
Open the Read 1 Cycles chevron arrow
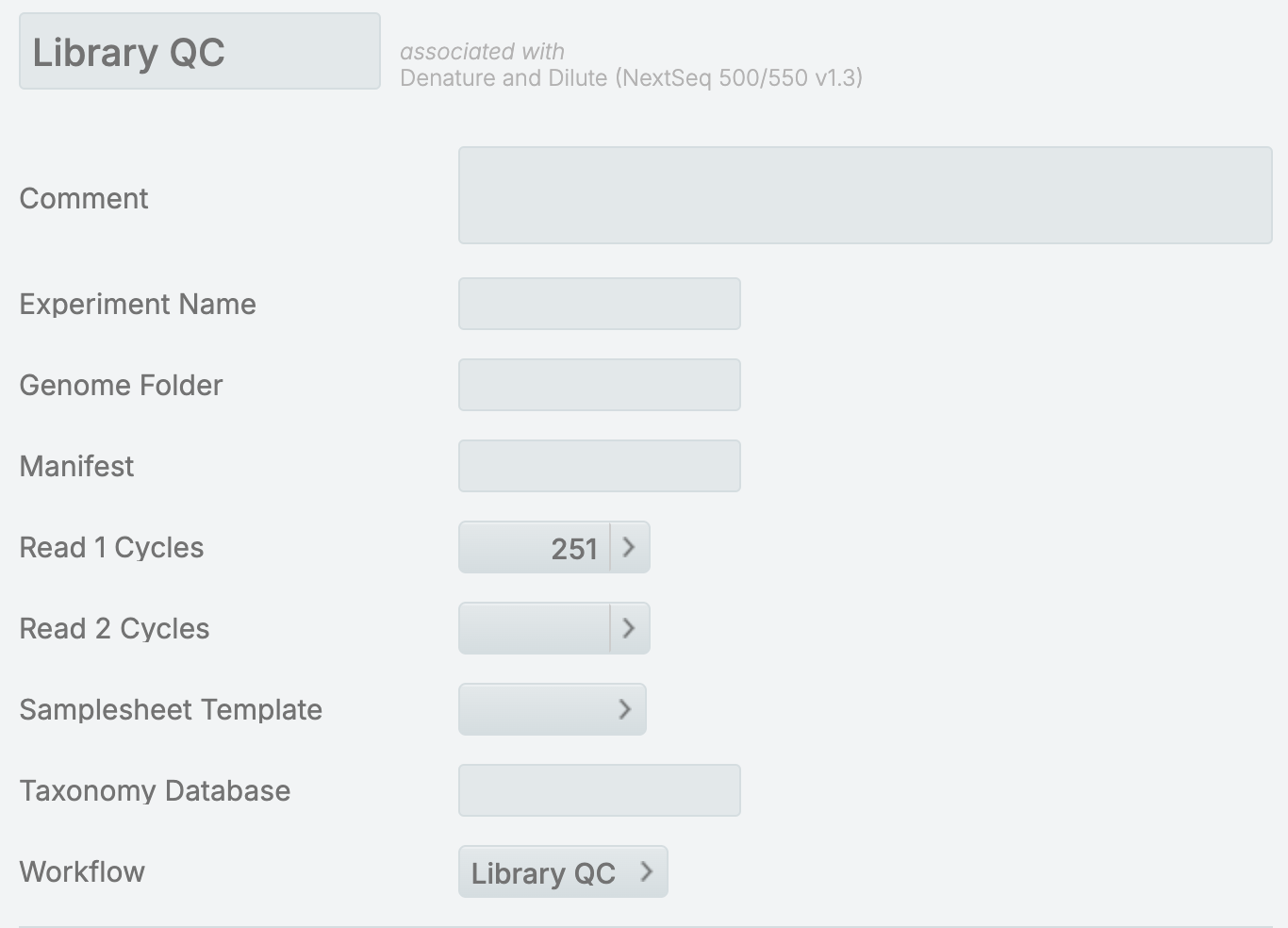[x=630, y=547]
